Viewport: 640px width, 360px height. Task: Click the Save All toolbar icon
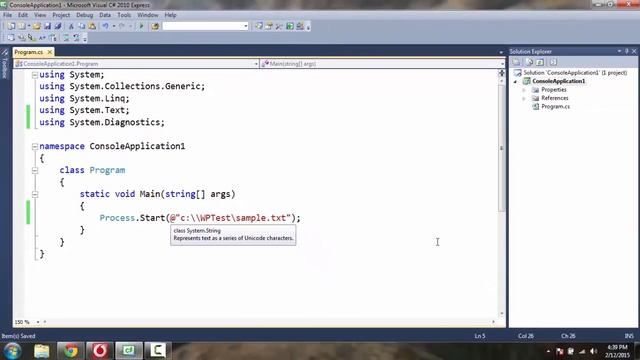pyautogui.click(x=58, y=26)
